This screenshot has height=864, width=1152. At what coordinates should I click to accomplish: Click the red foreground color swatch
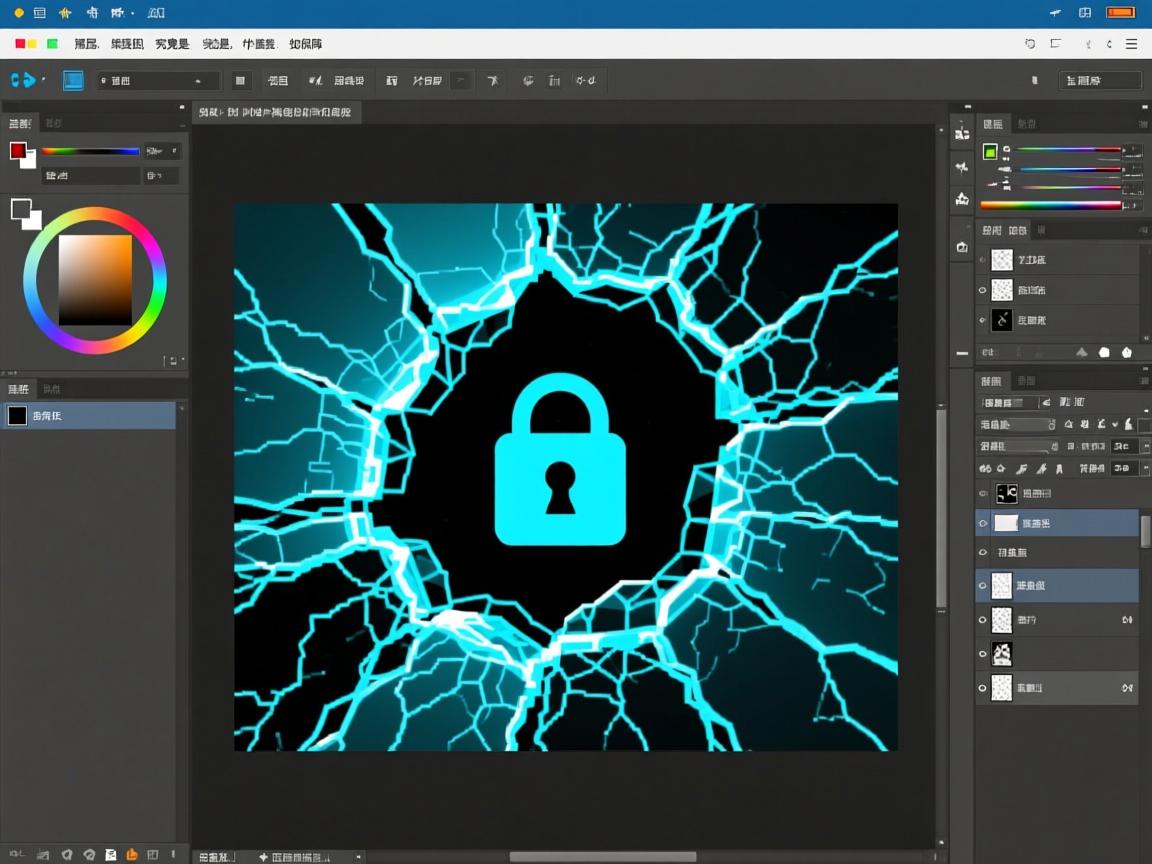pyautogui.click(x=18, y=151)
